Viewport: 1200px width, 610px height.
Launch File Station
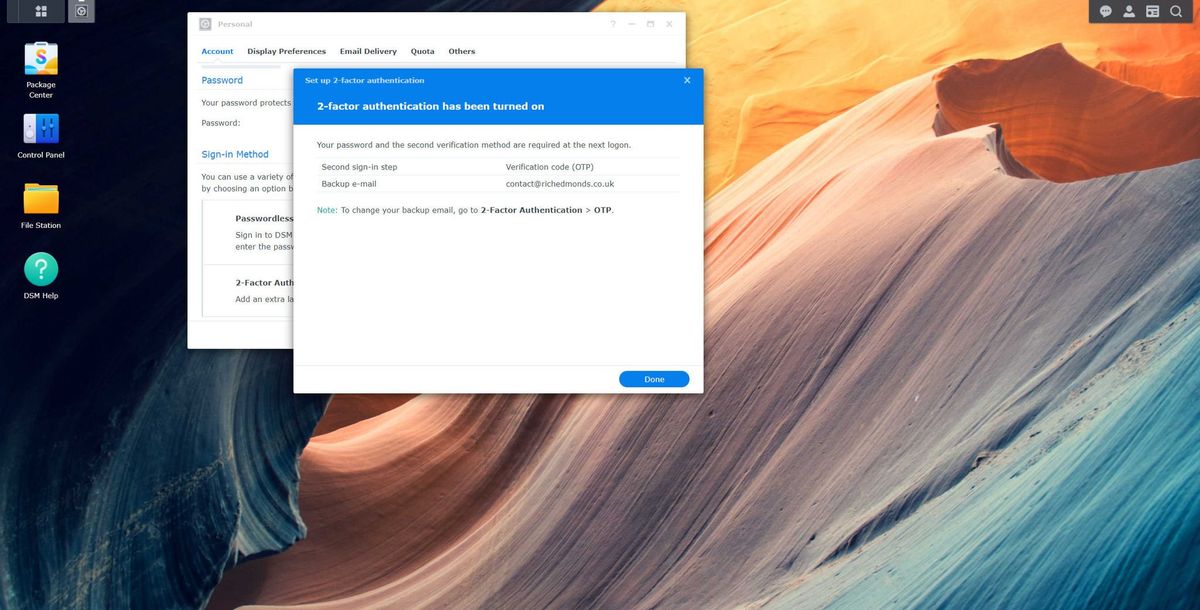40,198
